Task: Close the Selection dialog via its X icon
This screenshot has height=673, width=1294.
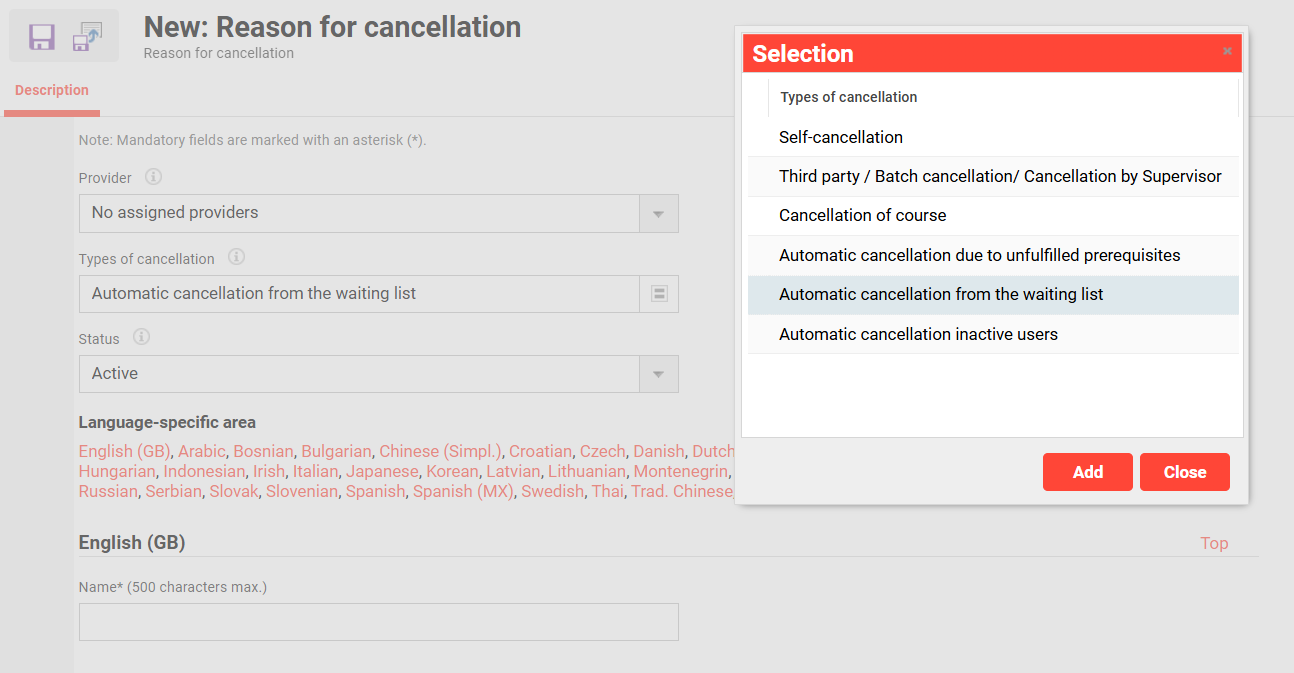Action: pyautogui.click(x=1227, y=51)
